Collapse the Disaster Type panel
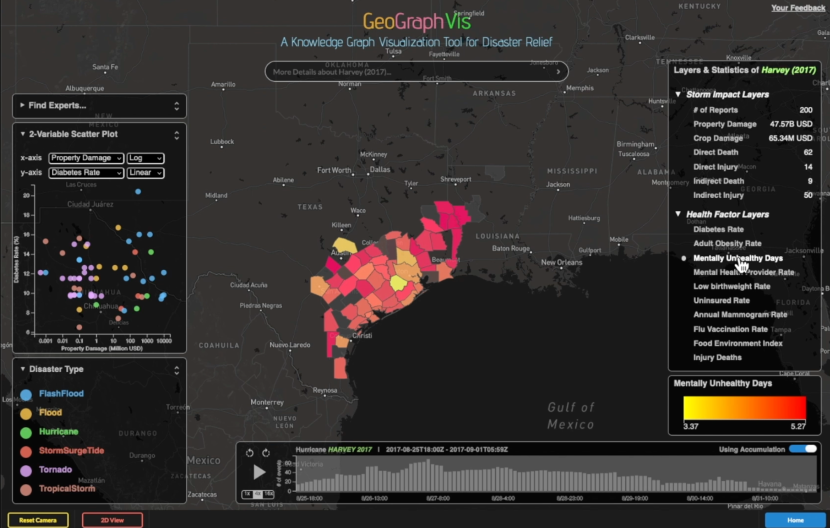The height and width of the screenshot is (528, 830). click(23, 369)
